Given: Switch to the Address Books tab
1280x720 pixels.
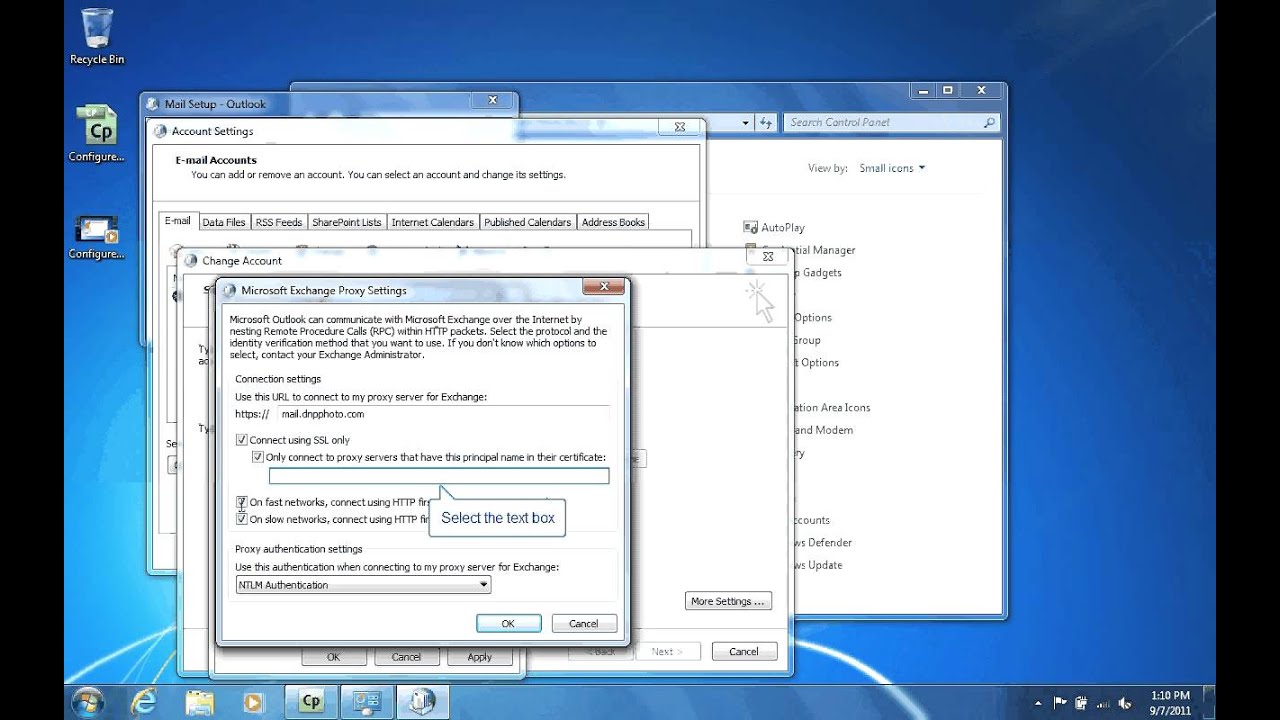Looking at the screenshot, I should click(x=613, y=222).
